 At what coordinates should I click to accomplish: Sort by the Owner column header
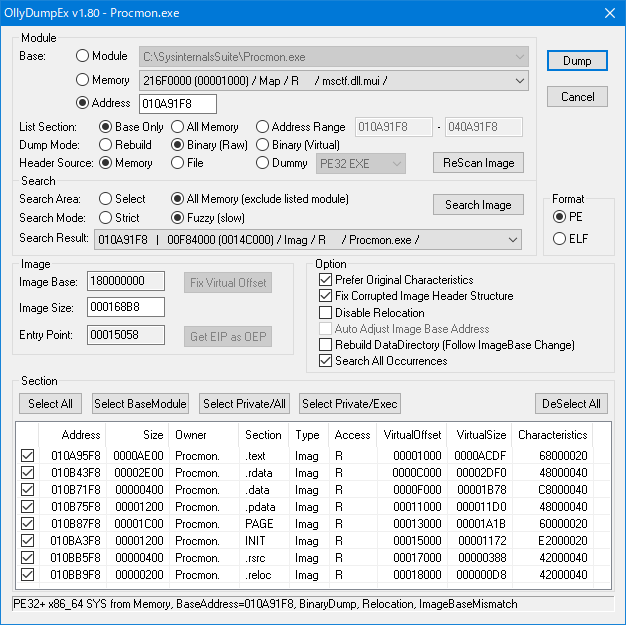pos(203,435)
